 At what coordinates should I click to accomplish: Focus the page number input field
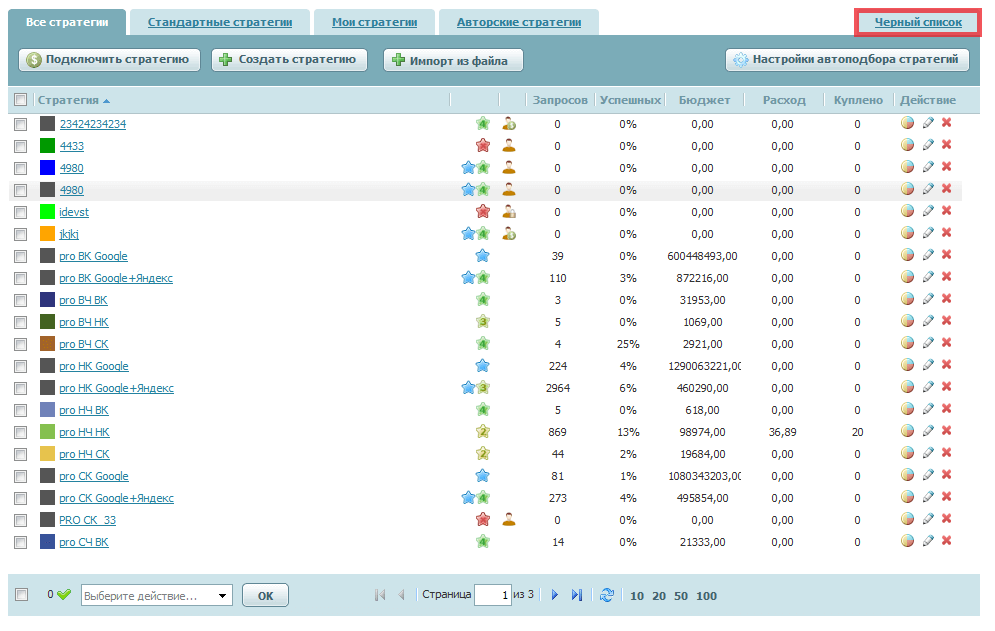[x=493, y=595]
